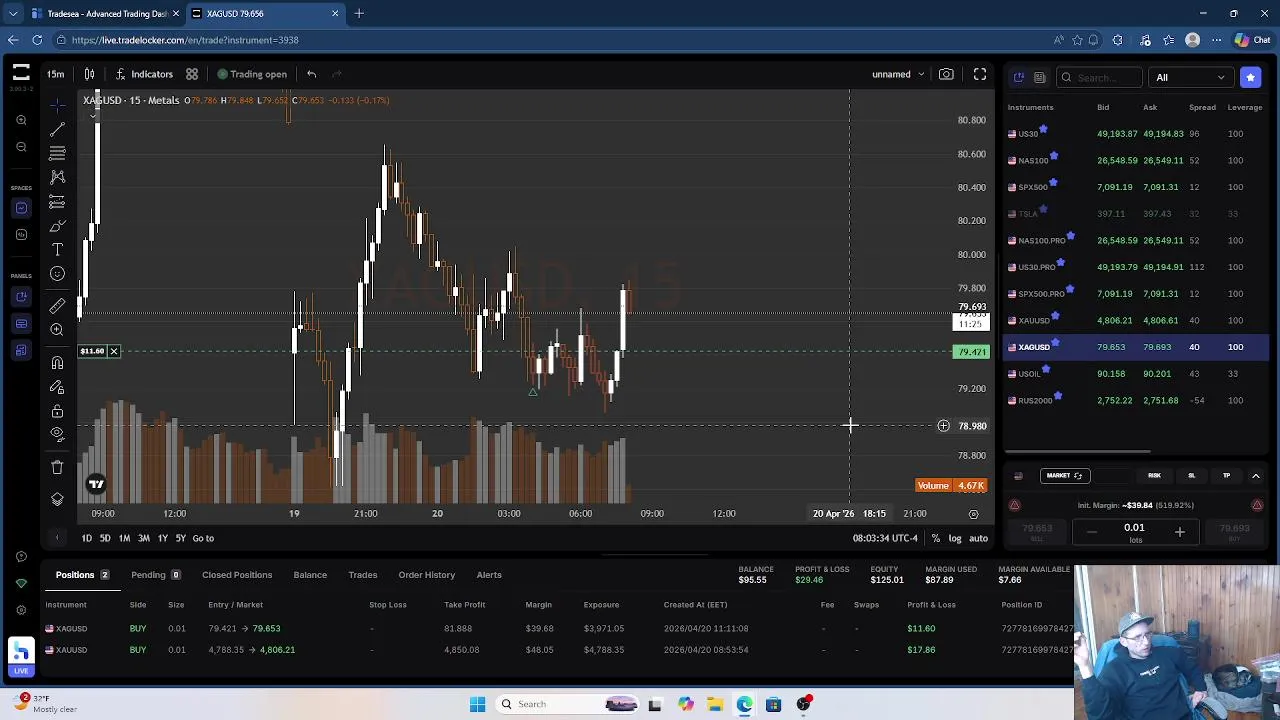Viewport: 1280px width, 720px height.
Task: Toggle the log scale option
Action: [x=955, y=538]
